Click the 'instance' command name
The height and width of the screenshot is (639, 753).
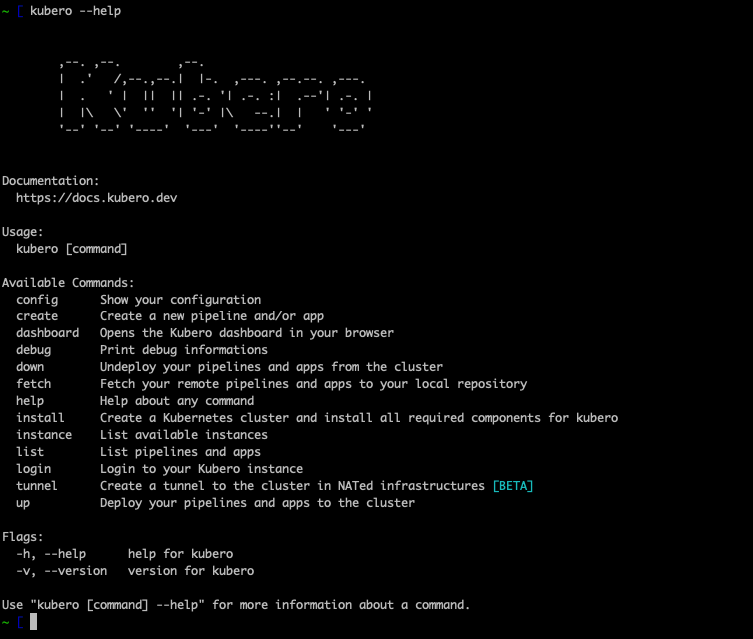(44, 435)
